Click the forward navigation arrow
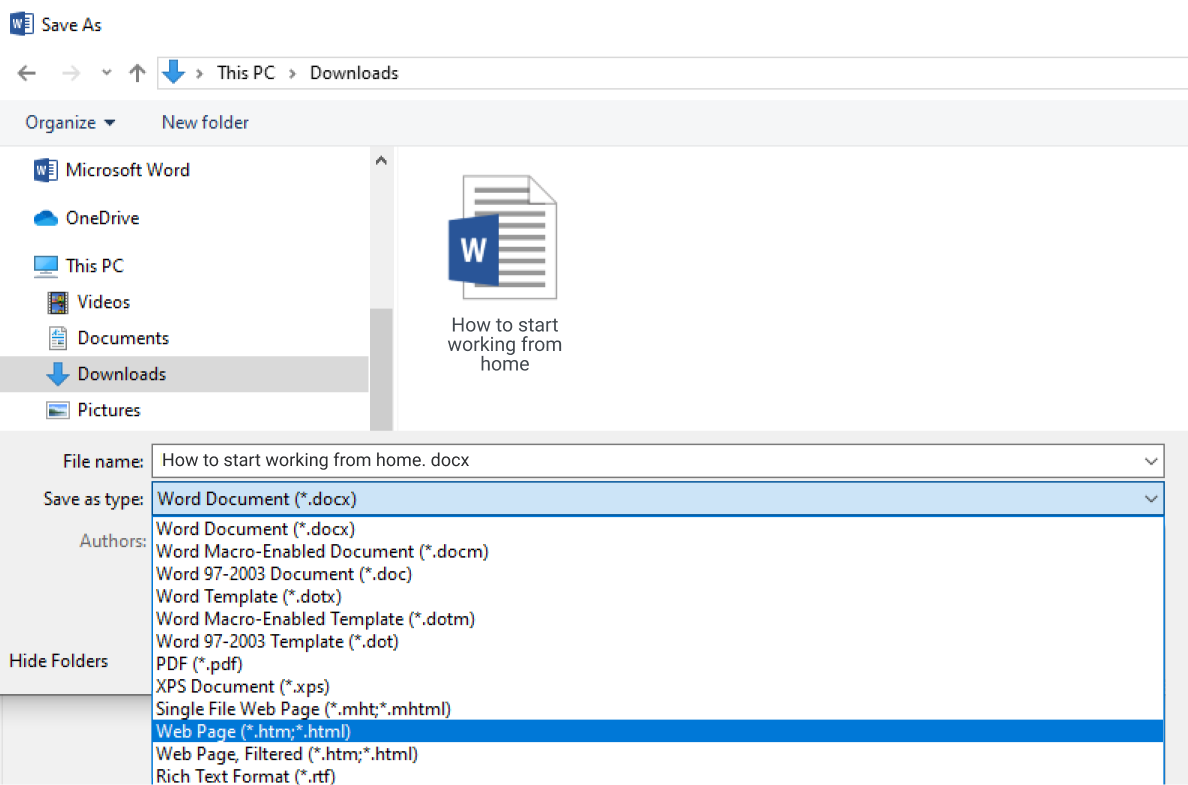 (x=71, y=72)
